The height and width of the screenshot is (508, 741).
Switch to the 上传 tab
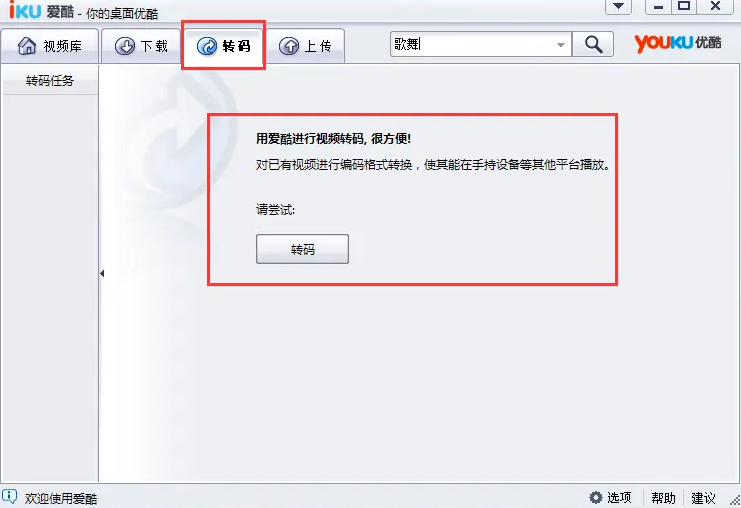coord(305,46)
